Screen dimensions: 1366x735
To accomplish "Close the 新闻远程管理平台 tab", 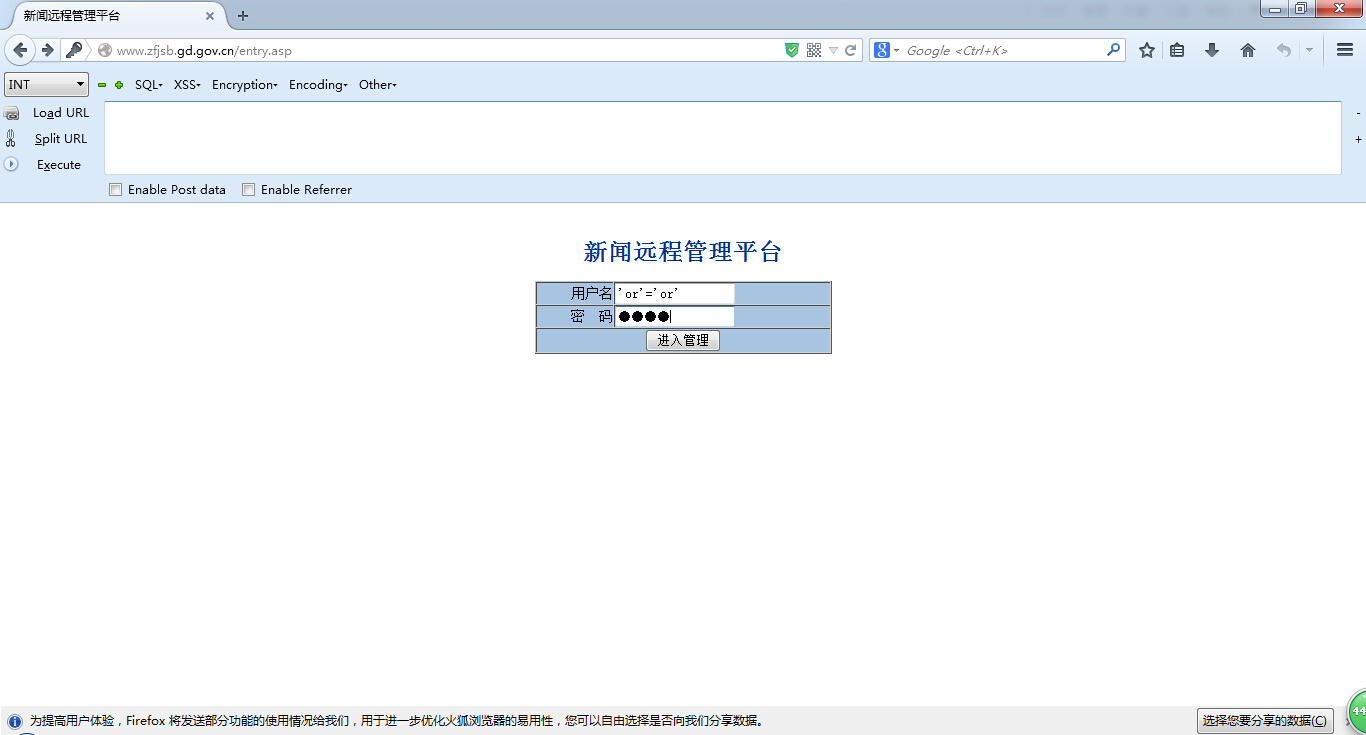I will click(x=210, y=16).
